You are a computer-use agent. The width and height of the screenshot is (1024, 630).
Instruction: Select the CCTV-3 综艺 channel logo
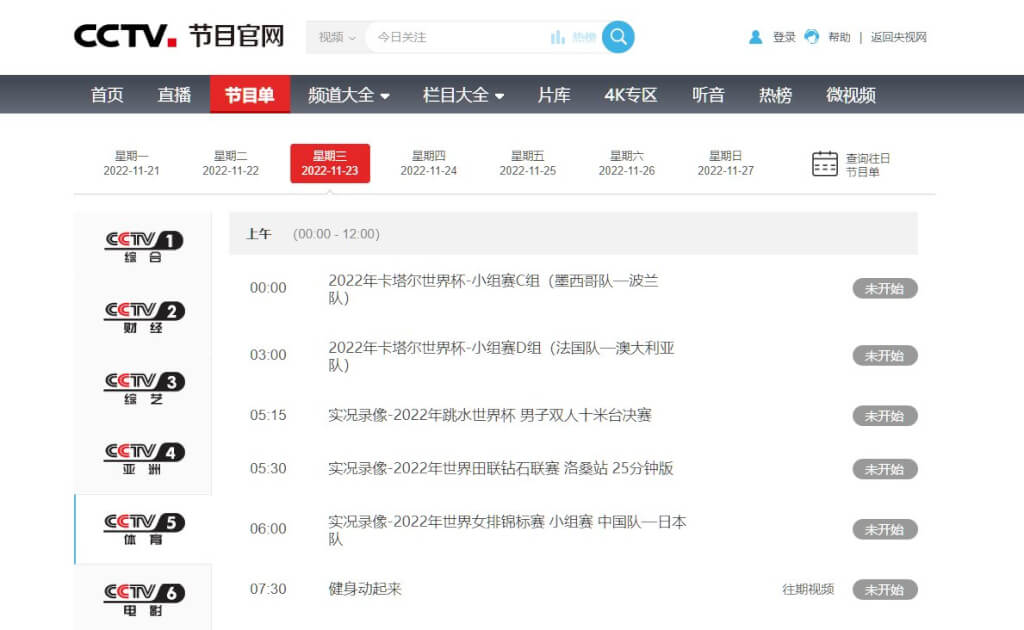(x=144, y=388)
